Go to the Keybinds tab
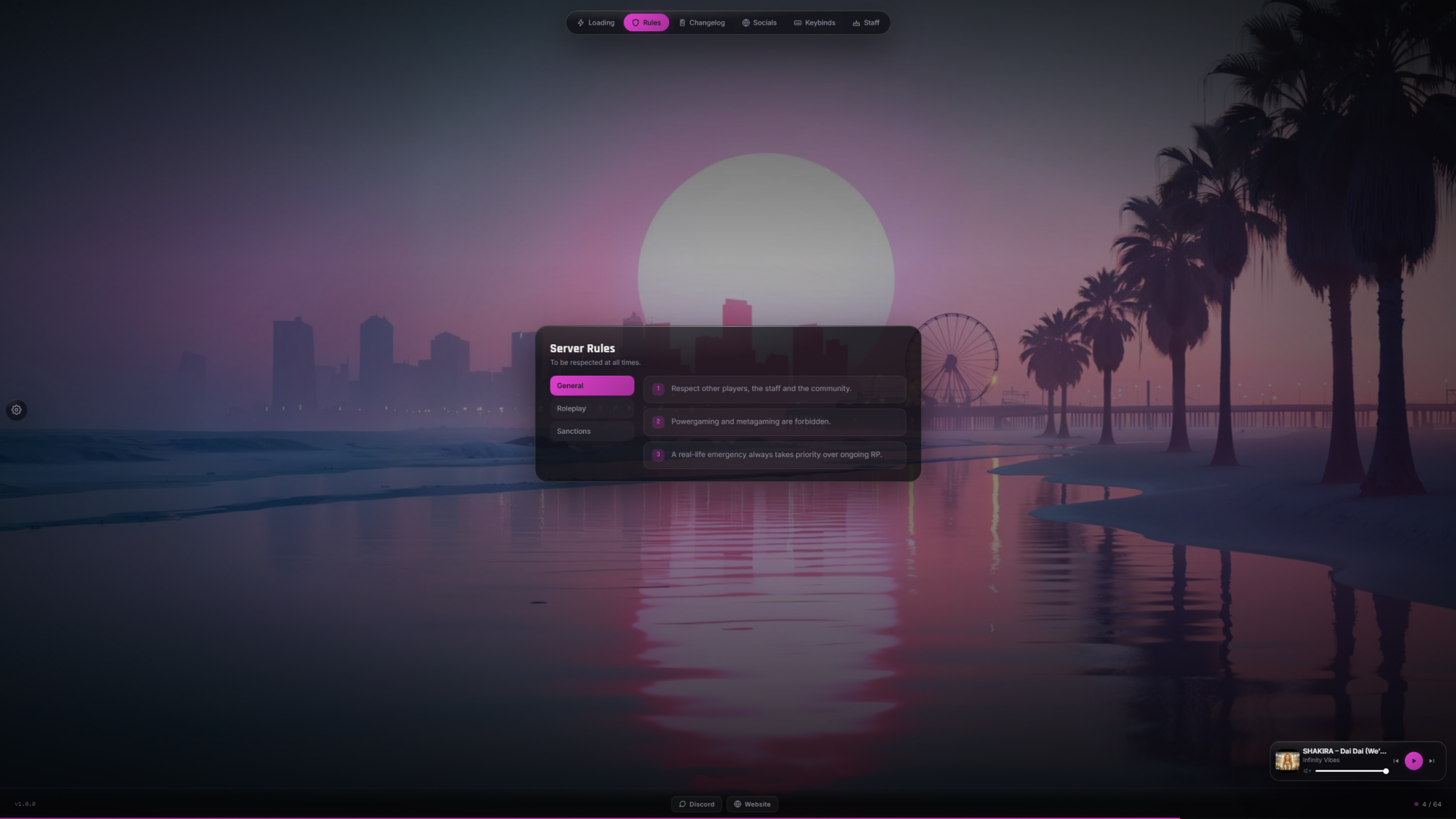This screenshot has height=819, width=1456. tap(814, 23)
